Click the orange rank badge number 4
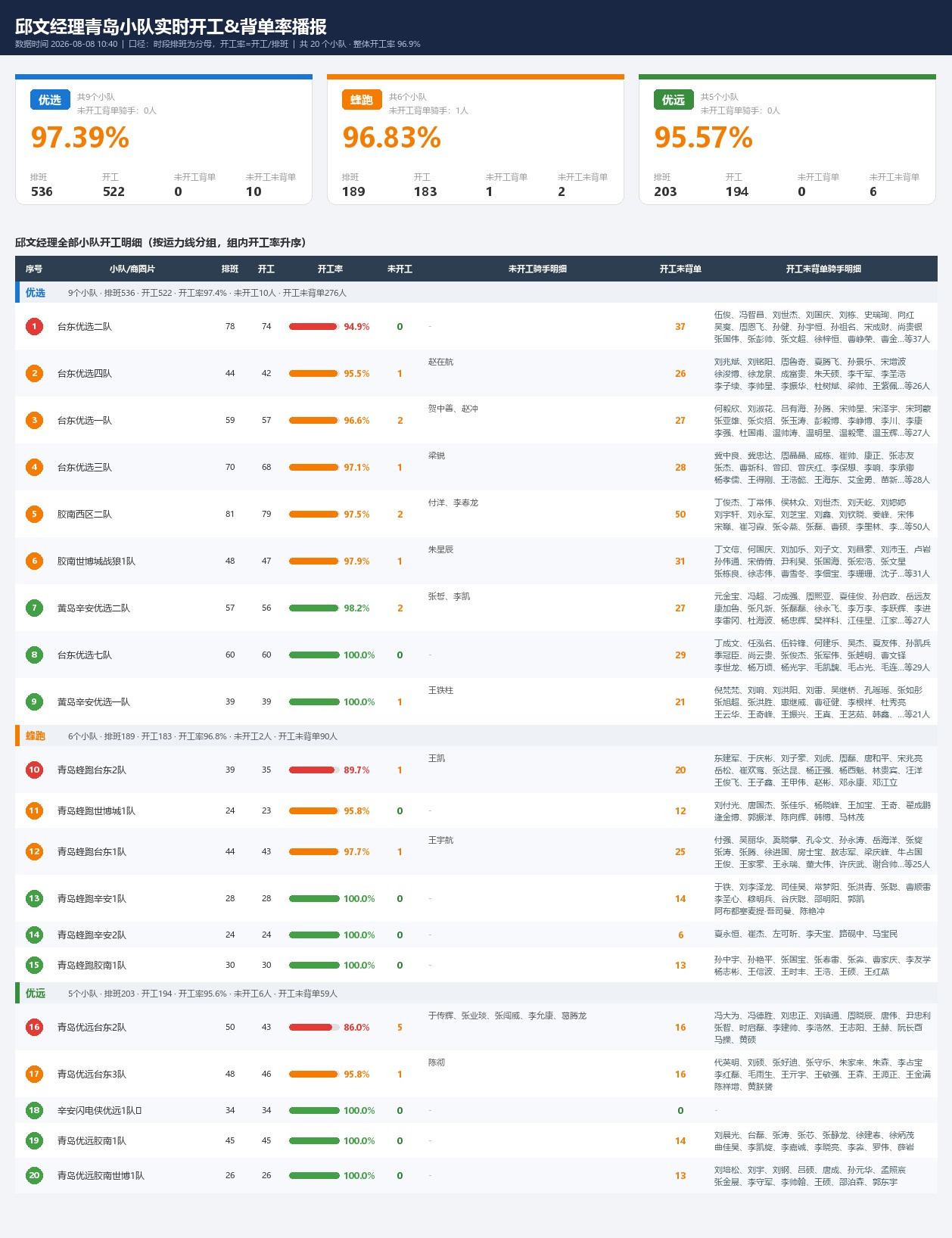The image size is (952, 1238). (34, 467)
